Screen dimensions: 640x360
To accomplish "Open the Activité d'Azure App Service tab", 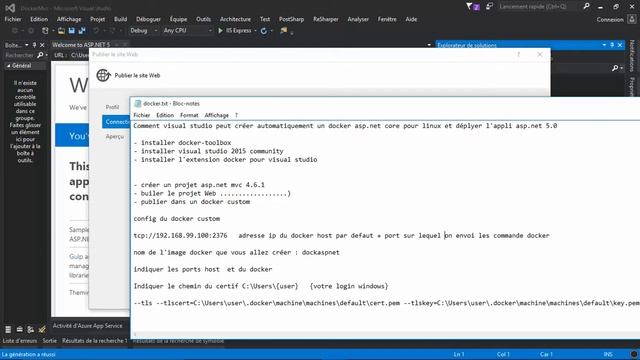I will pos(87,326).
